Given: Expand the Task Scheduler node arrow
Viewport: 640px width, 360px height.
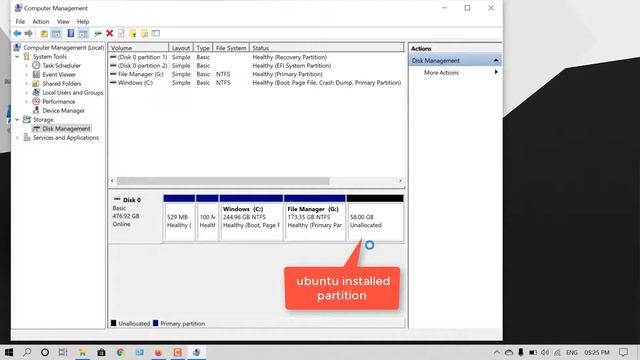Looking at the screenshot, I should tap(27, 65).
